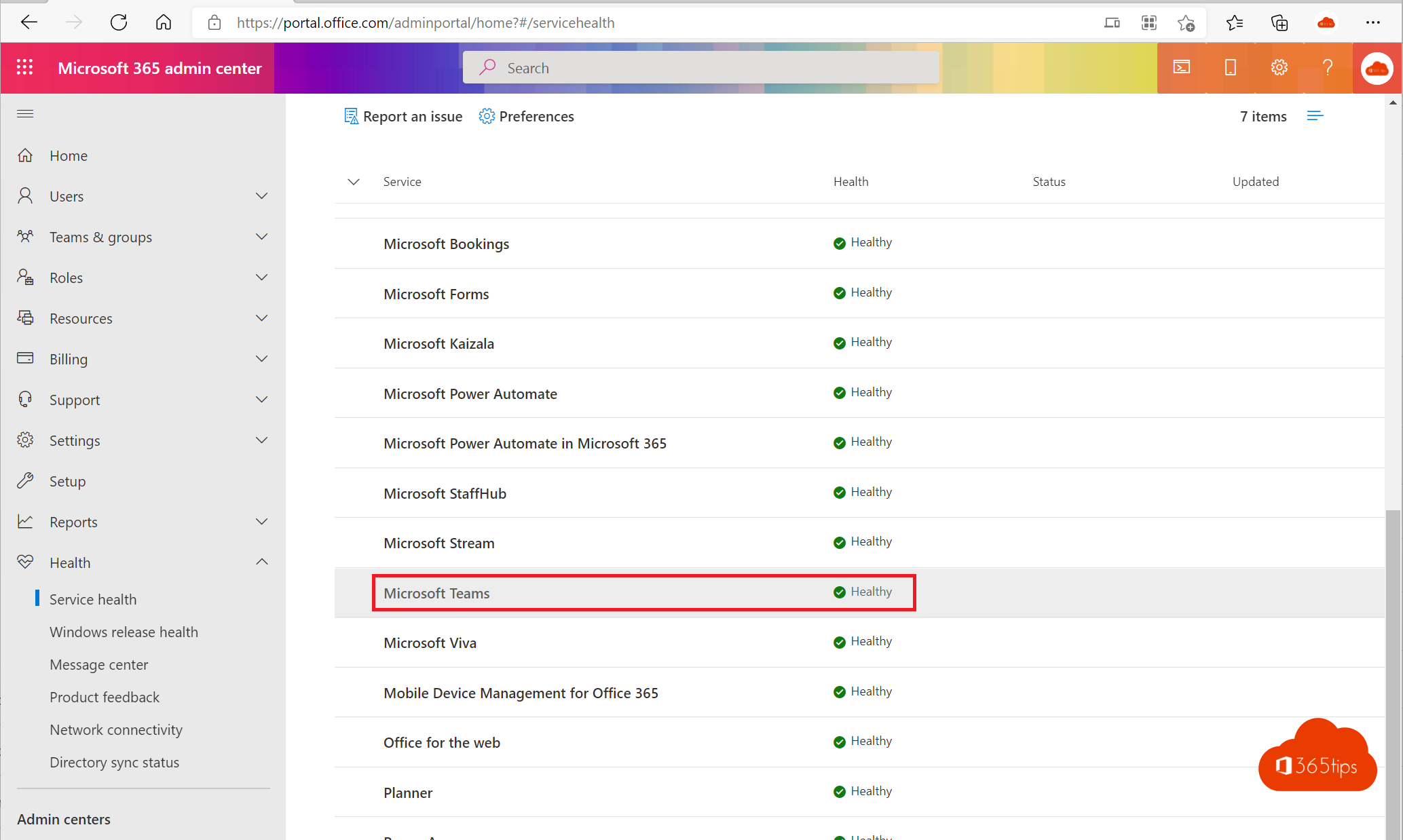Image resolution: width=1403 pixels, height=840 pixels.
Task: Select the Service health menu item
Action: point(92,599)
